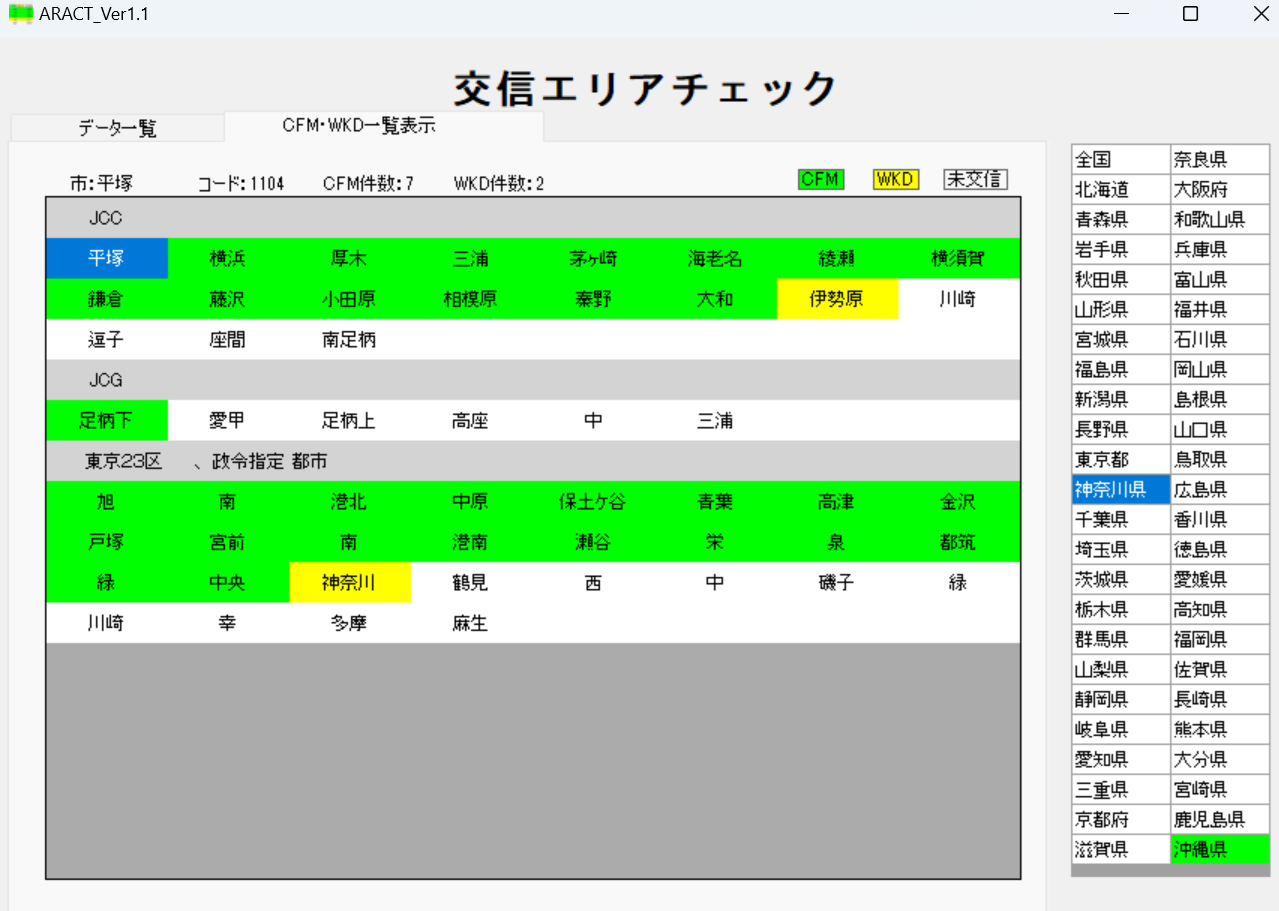Click the yellow WKD legend swatch
The width and height of the screenshot is (1279, 911).
click(895, 179)
